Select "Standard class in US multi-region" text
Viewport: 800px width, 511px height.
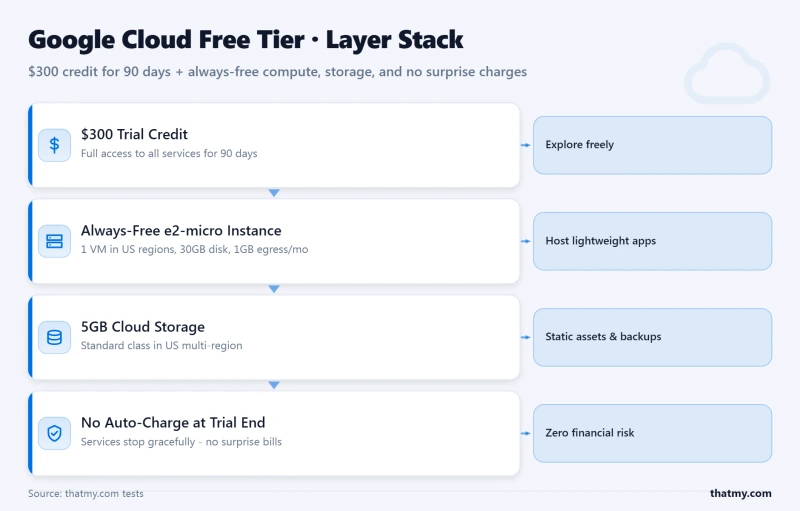click(x=161, y=346)
